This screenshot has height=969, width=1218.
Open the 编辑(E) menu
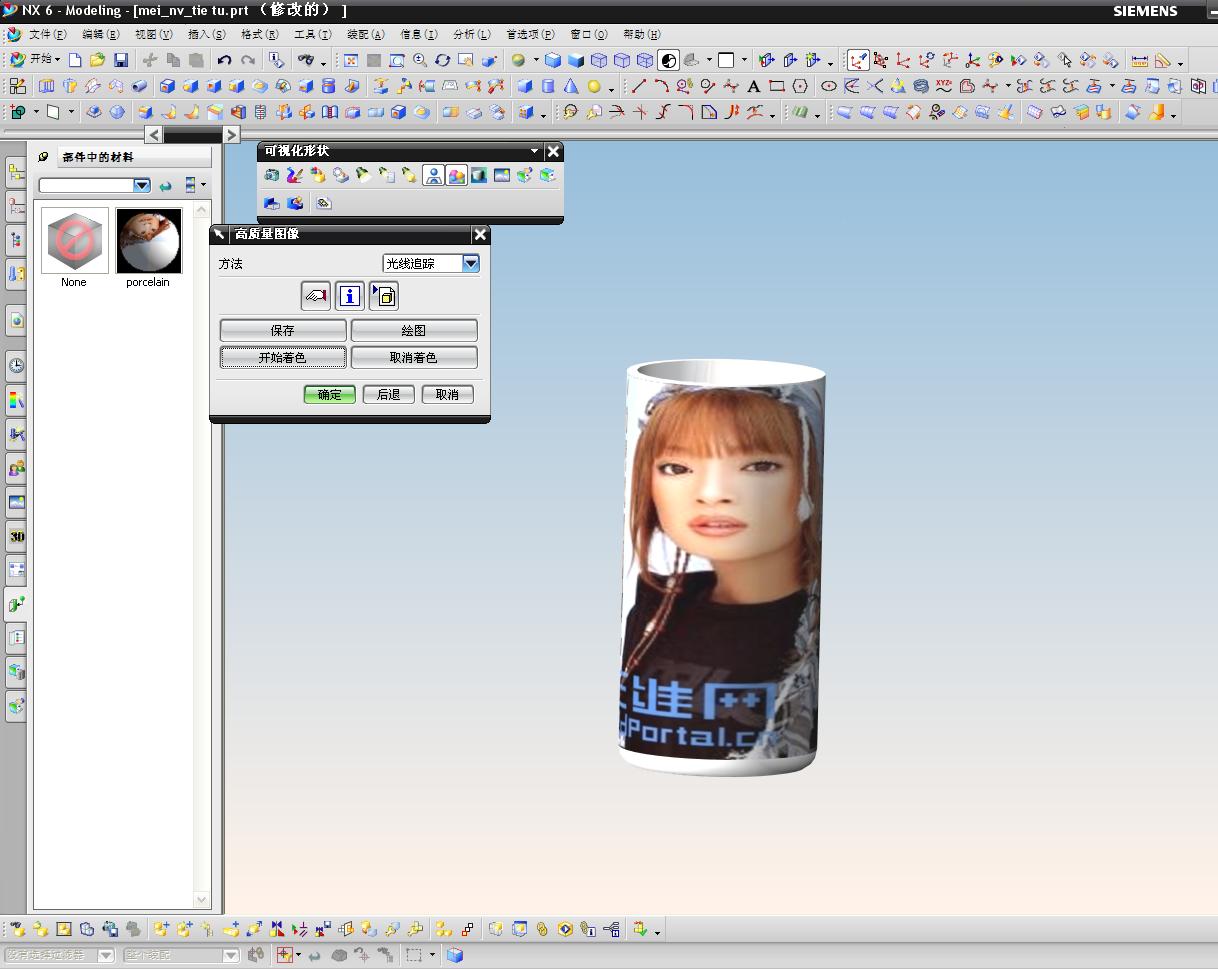[100, 34]
